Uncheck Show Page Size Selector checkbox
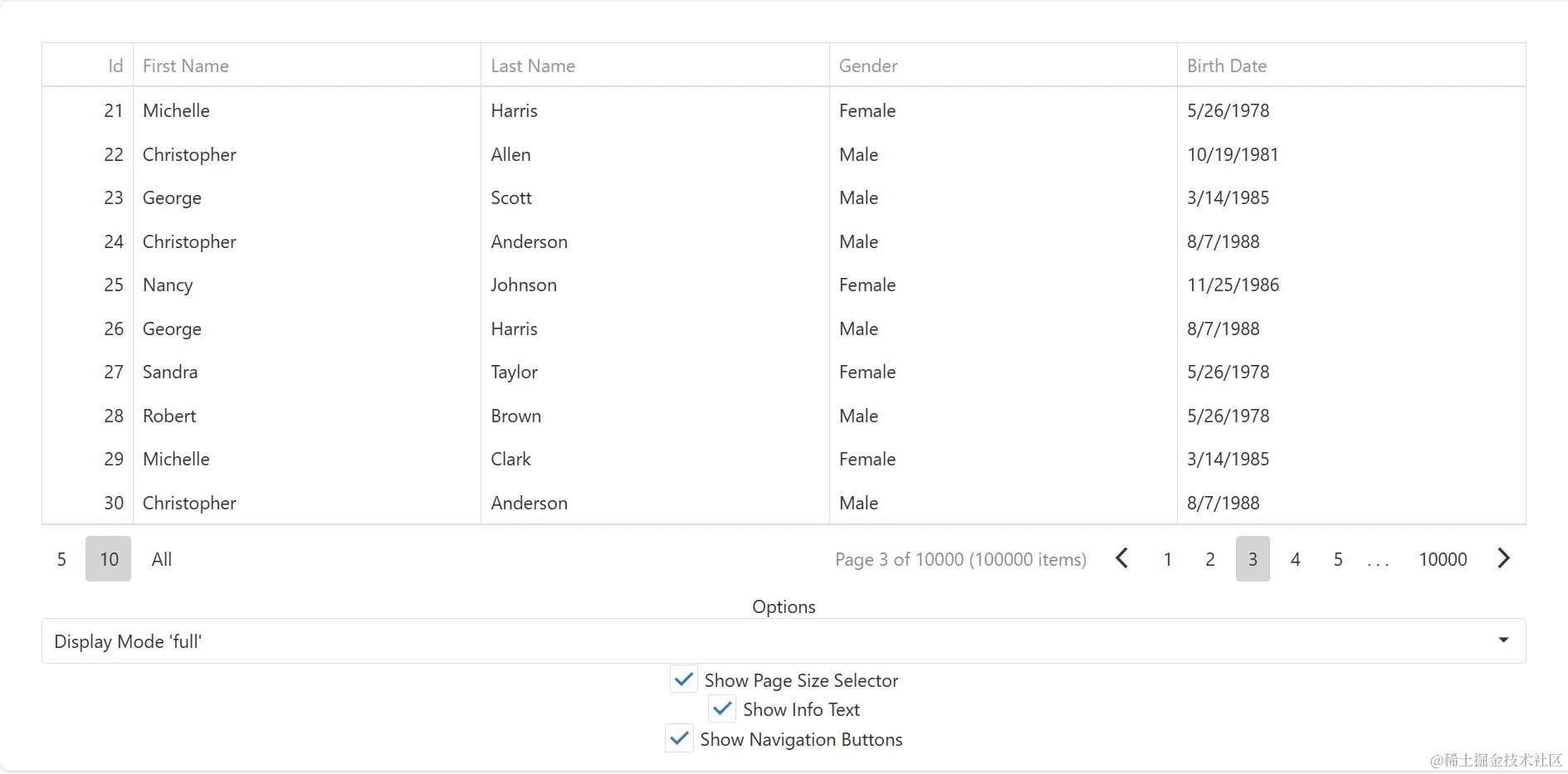 684,680
